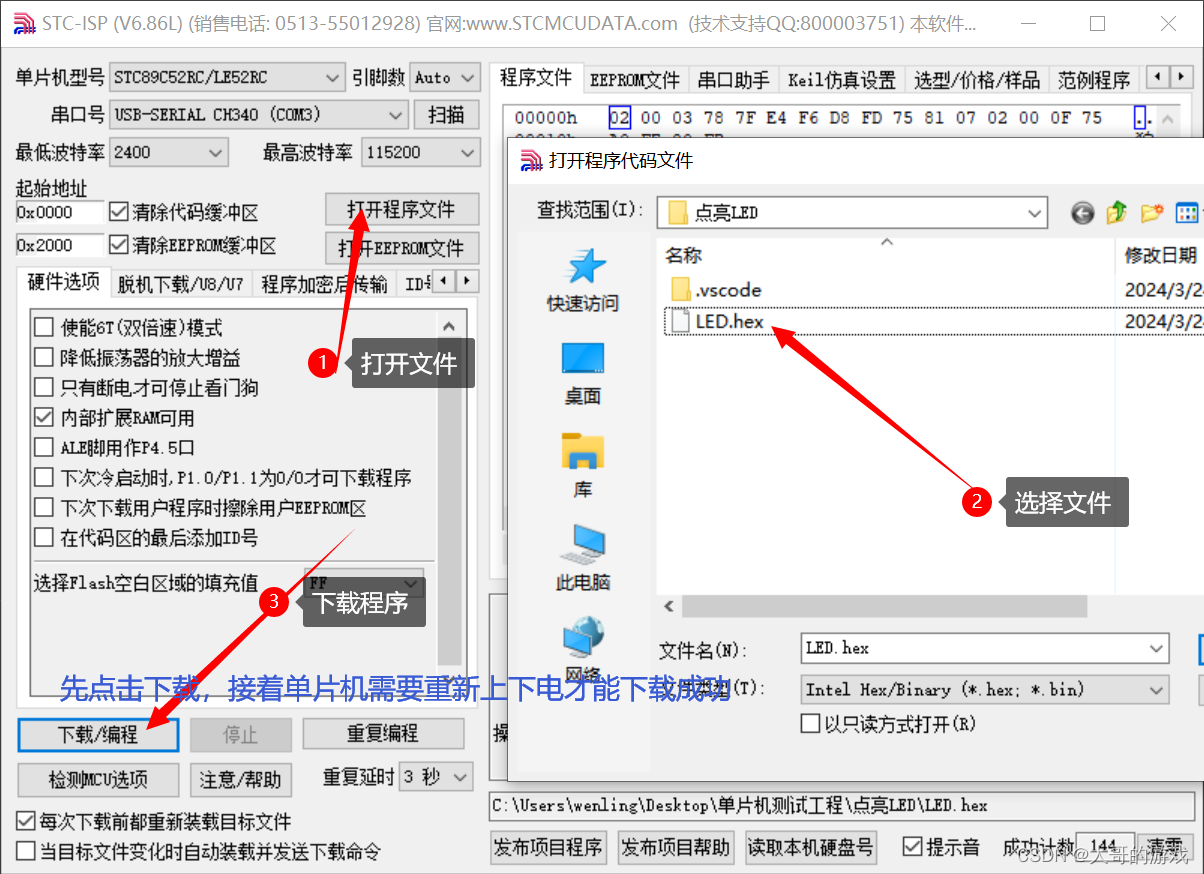Select 硬件选项 tab
1204x874 pixels.
tap(64, 282)
